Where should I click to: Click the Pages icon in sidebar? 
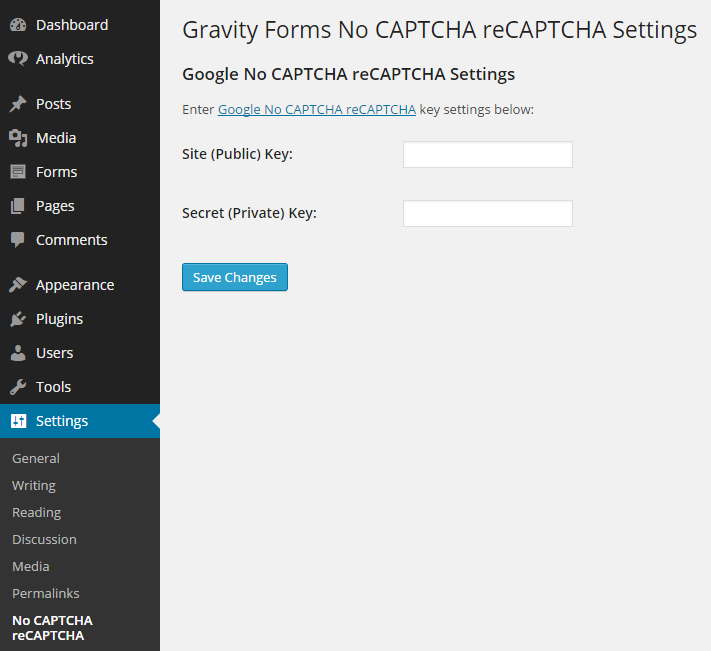point(18,206)
